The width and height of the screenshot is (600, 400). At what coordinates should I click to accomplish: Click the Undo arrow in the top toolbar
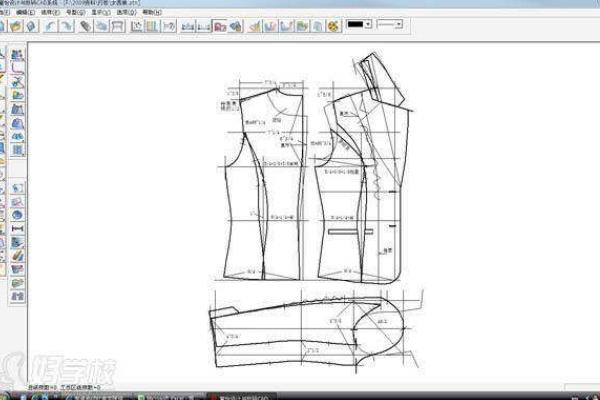pyautogui.click(x=48, y=25)
